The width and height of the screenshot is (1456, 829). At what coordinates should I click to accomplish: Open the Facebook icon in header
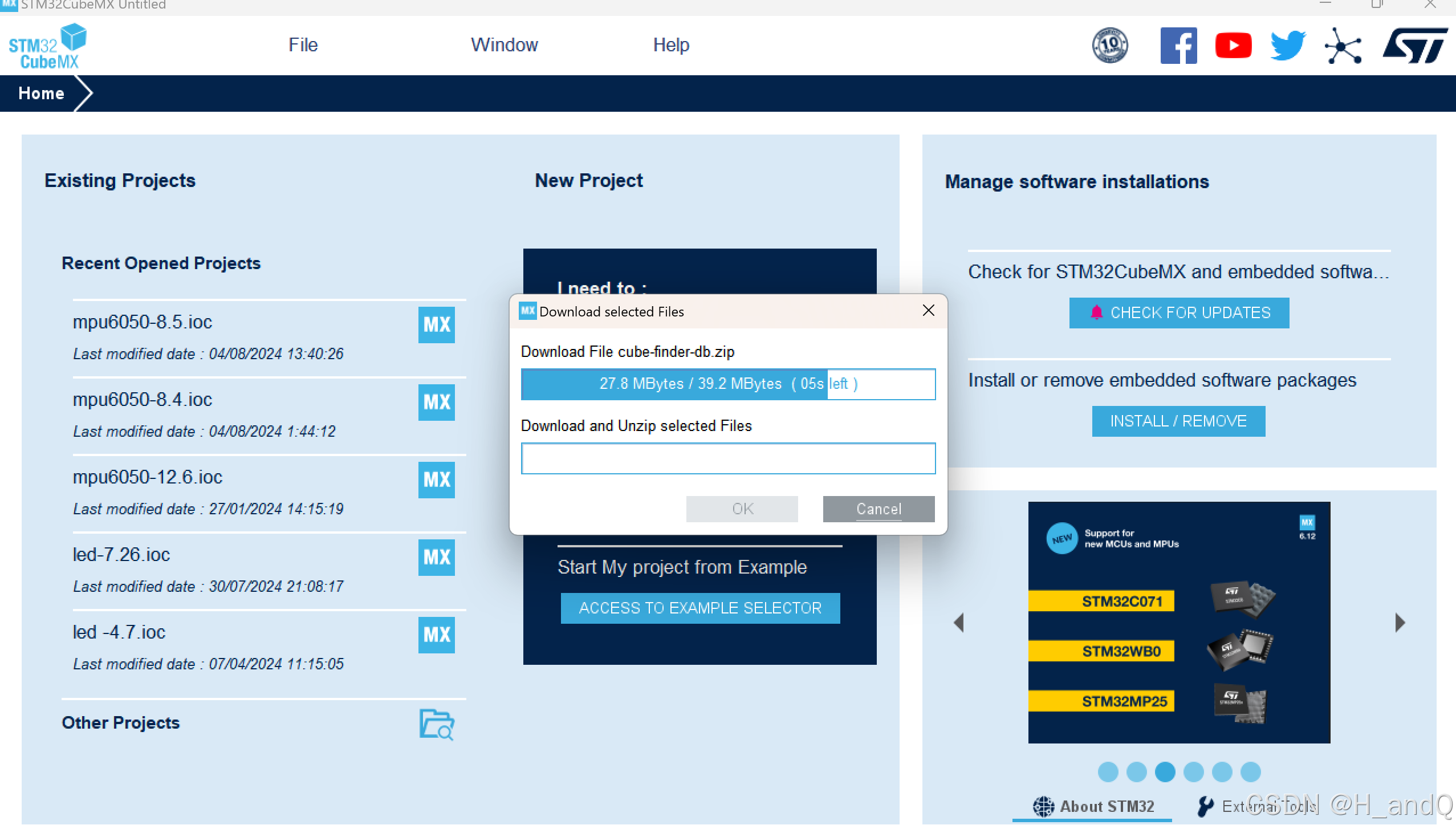pyautogui.click(x=1178, y=46)
